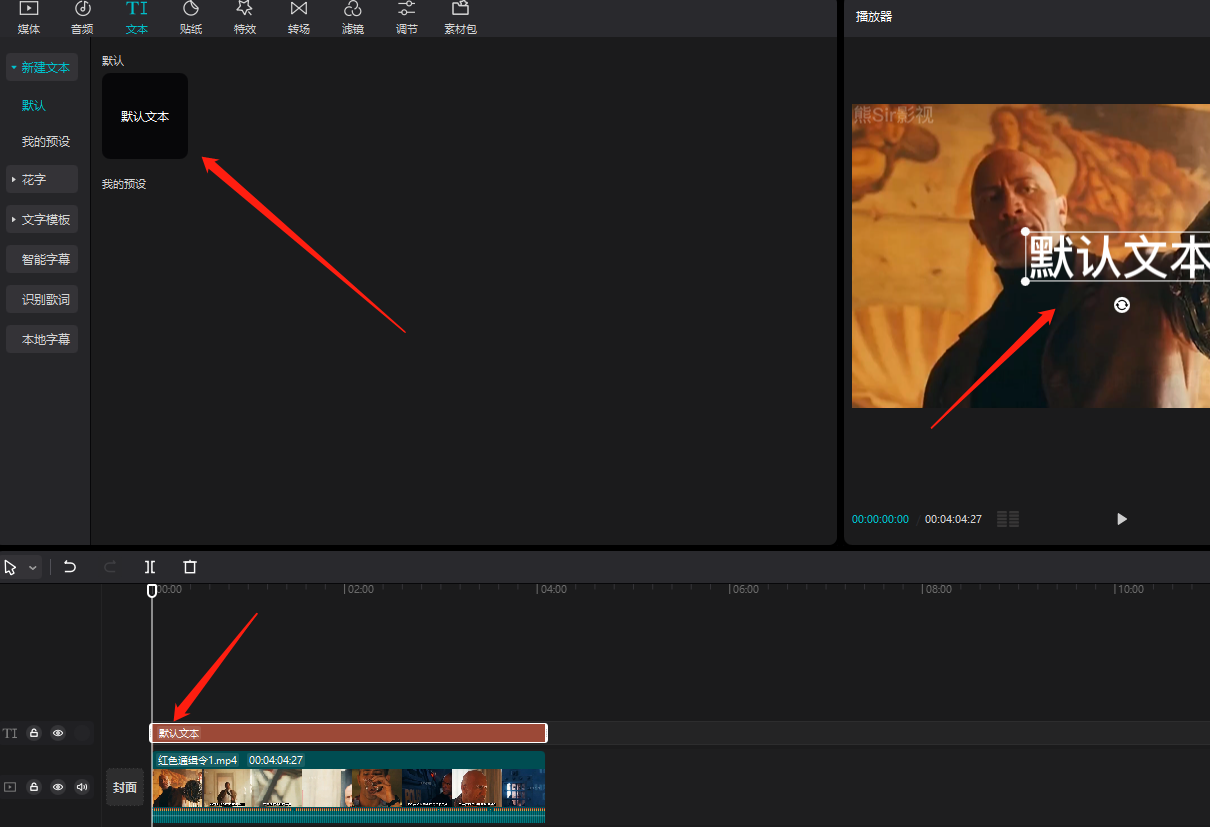The image size is (1210, 827).
Task: Undo the last edit
Action: pyautogui.click(x=70, y=567)
